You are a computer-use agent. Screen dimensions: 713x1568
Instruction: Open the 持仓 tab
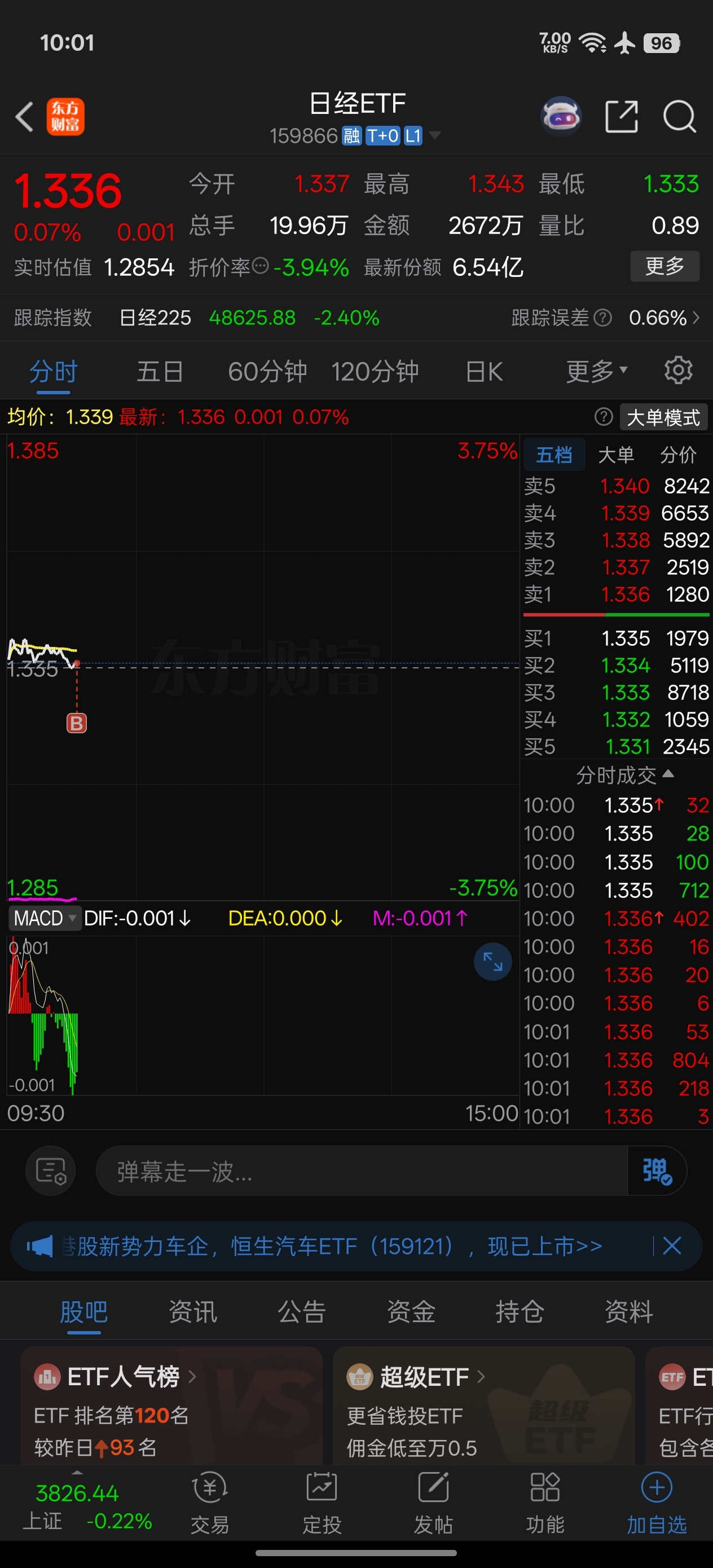click(520, 1312)
